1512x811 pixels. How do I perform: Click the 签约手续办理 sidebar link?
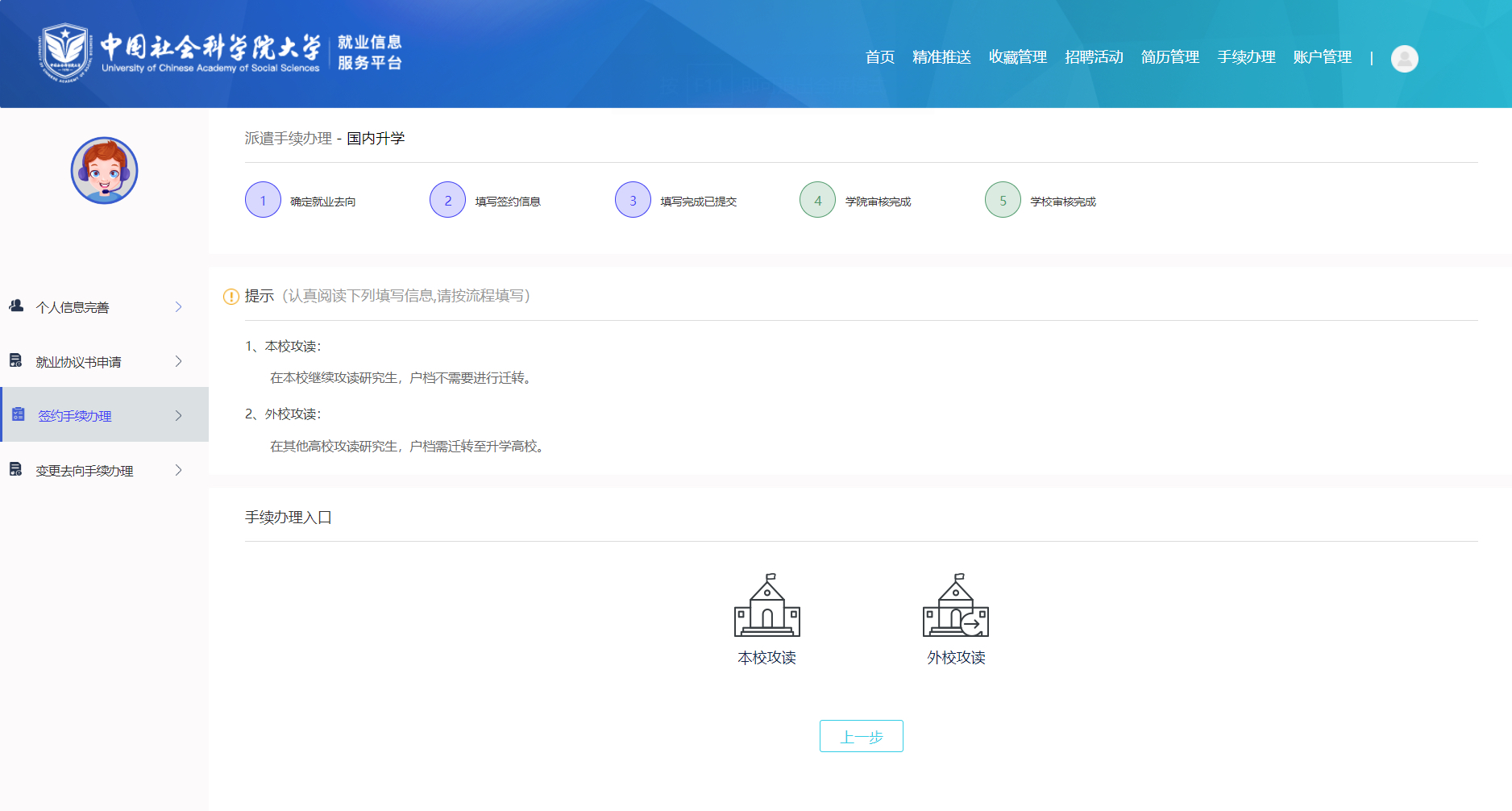(x=75, y=416)
